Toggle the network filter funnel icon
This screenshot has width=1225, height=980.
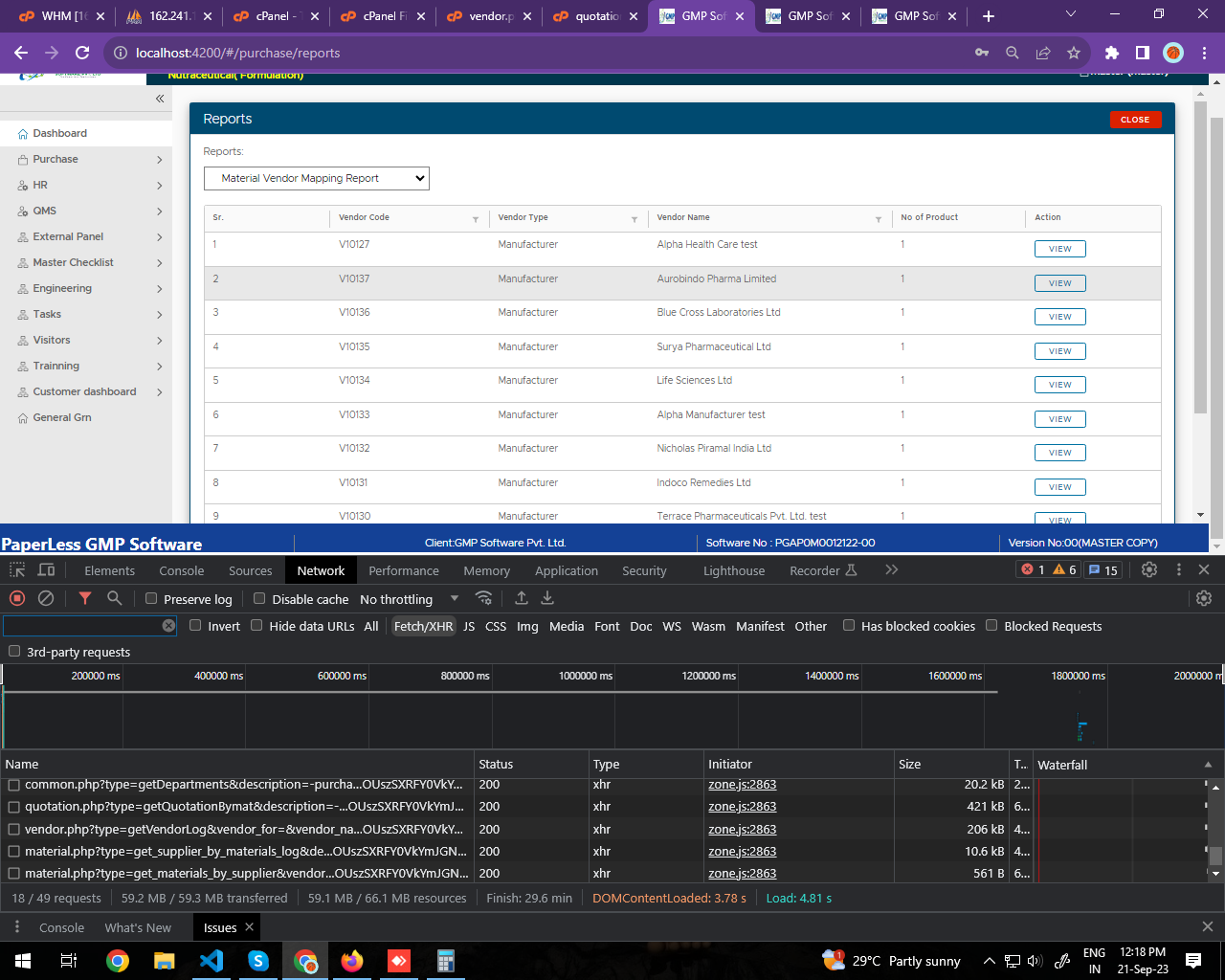(85, 598)
